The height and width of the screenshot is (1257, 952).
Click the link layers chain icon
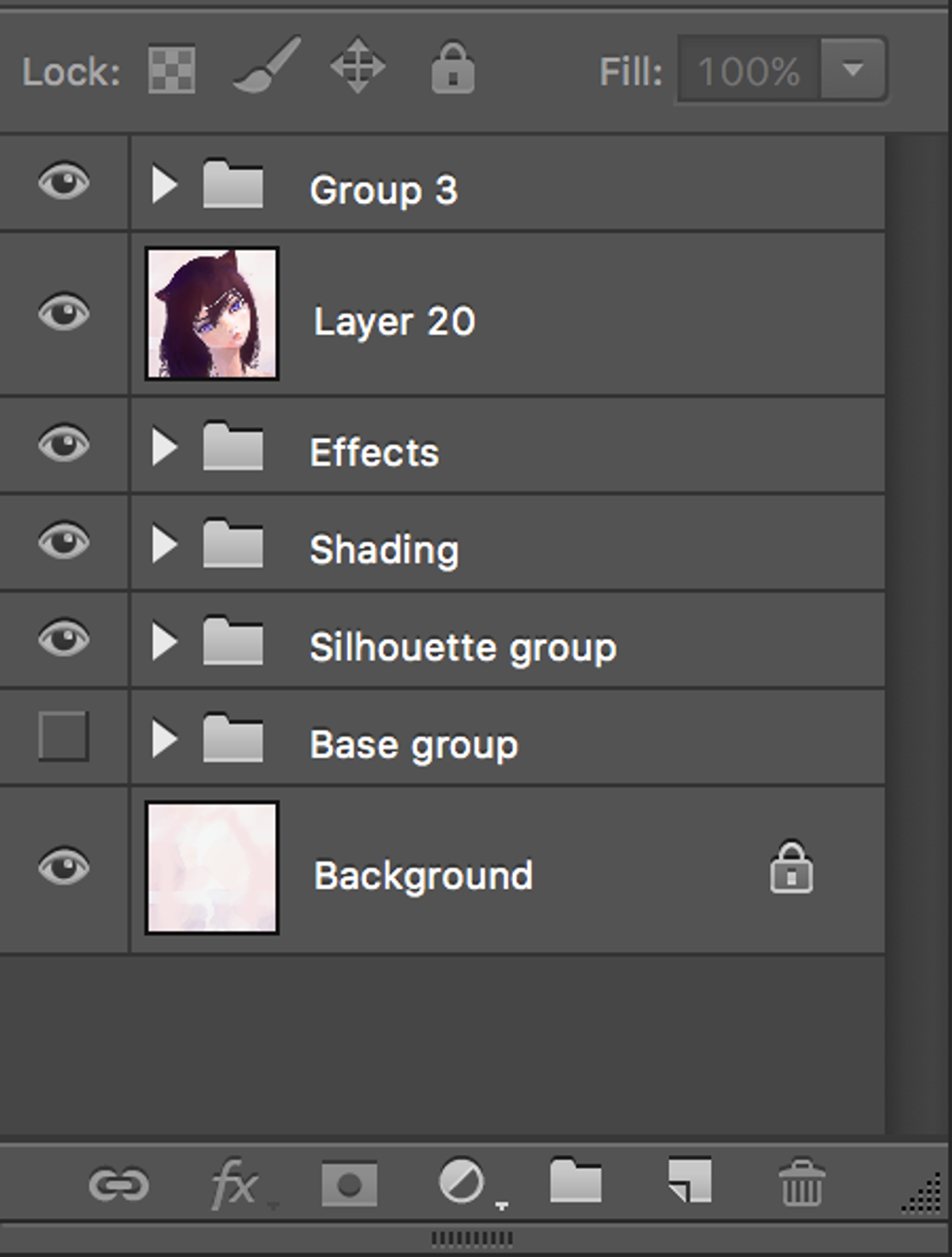pos(119,1184)
